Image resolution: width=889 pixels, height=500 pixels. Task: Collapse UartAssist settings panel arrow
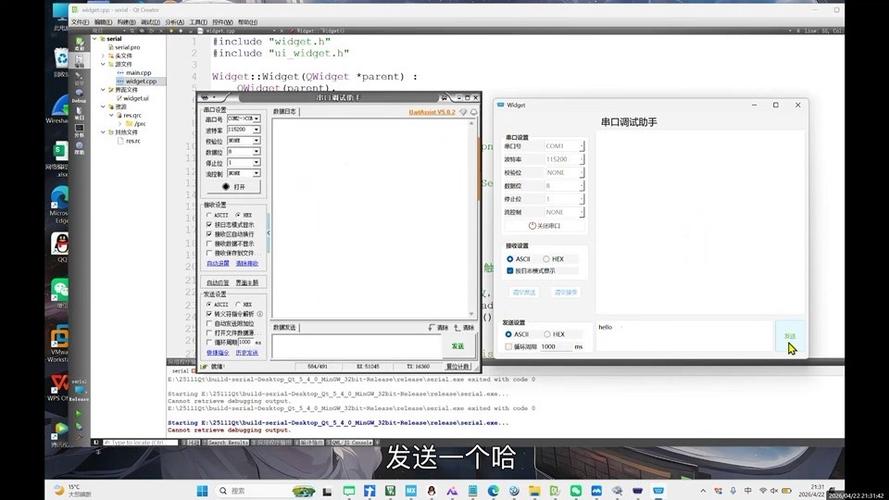click(268, 232)
